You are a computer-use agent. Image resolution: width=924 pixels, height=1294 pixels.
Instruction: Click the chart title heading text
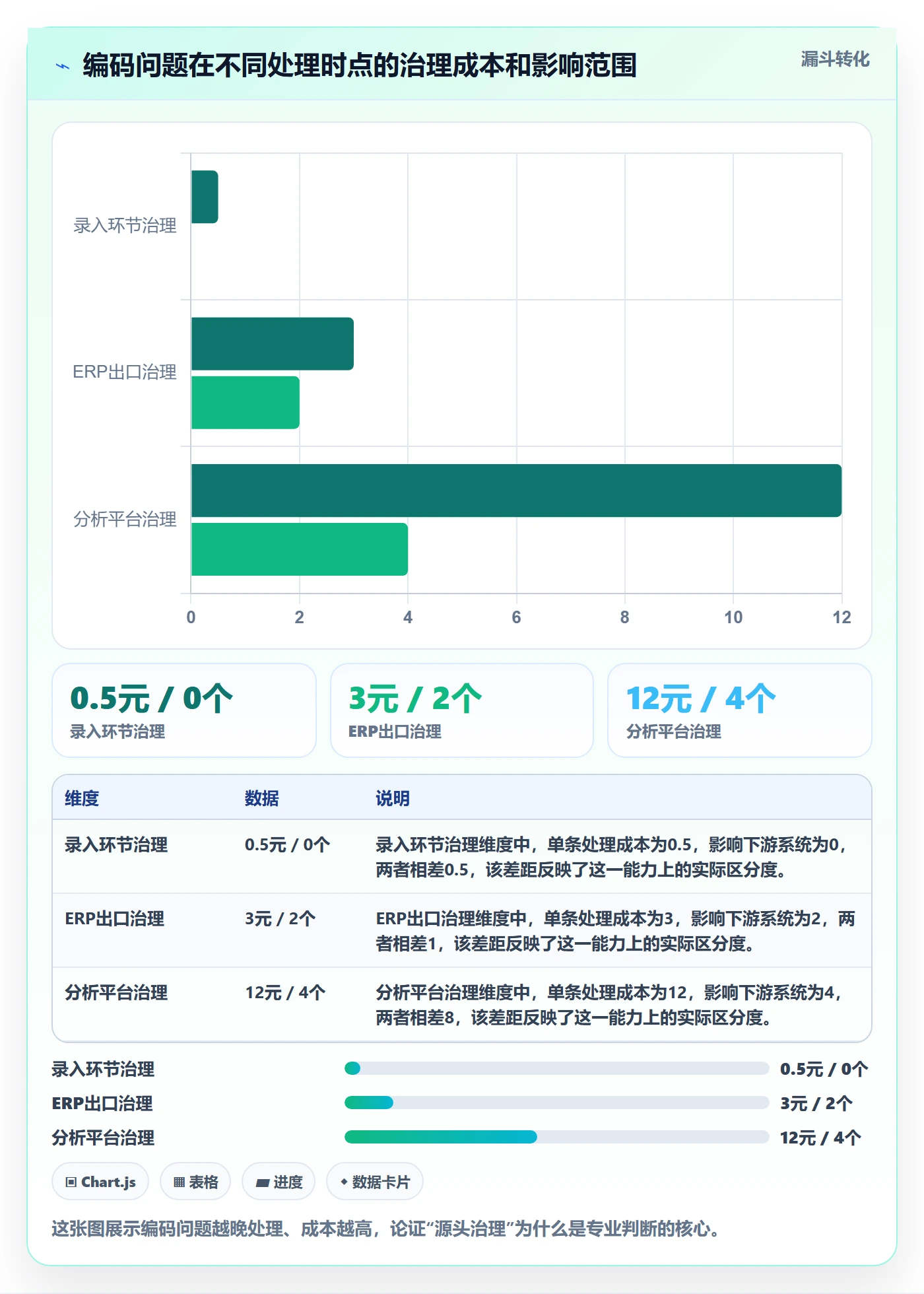tap(360, 65)
